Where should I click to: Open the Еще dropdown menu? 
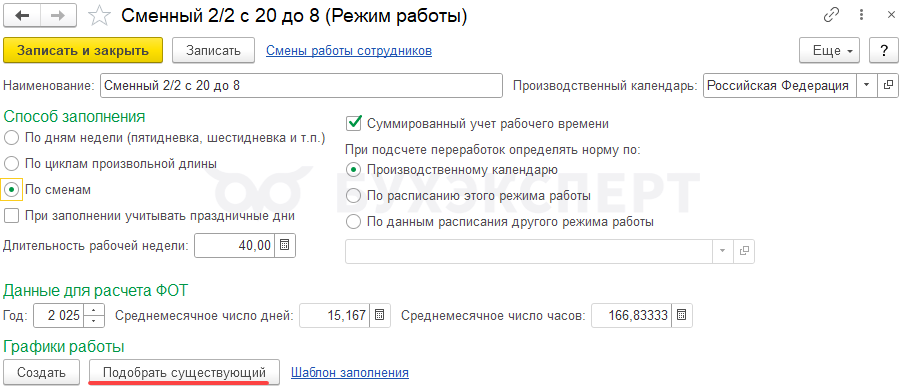click(x=829, y=51)
